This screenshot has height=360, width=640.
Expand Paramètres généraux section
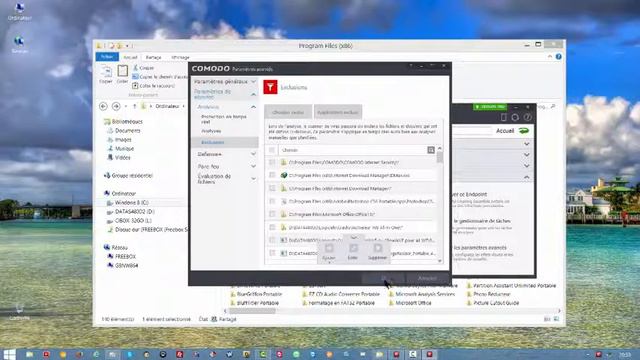pos(253,82)
